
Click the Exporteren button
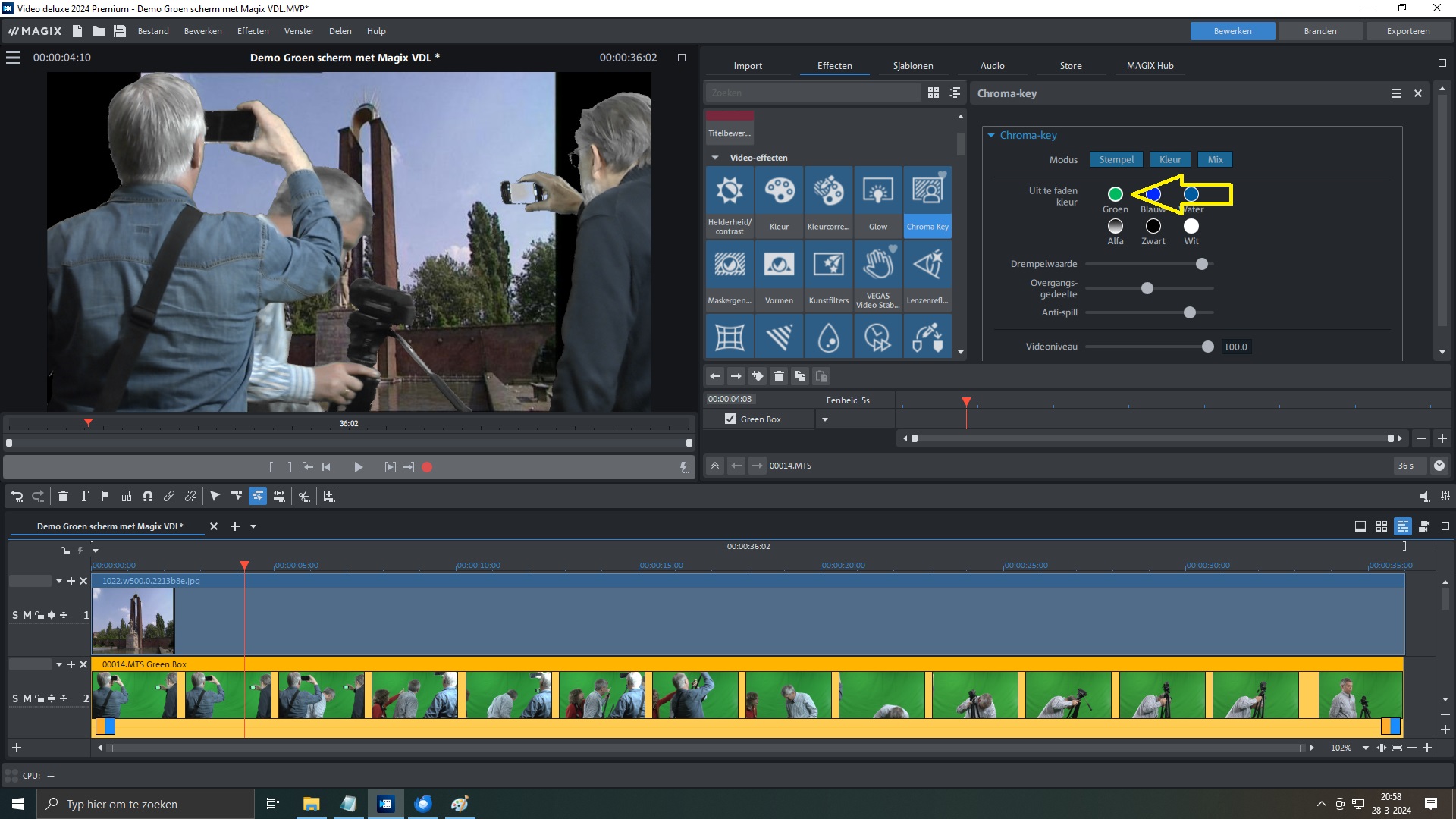click(x=1408, y=31)
